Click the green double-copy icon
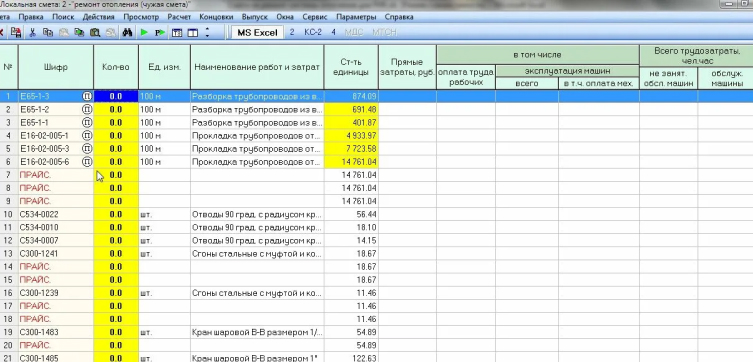753x362 pixels. (79, 33)
